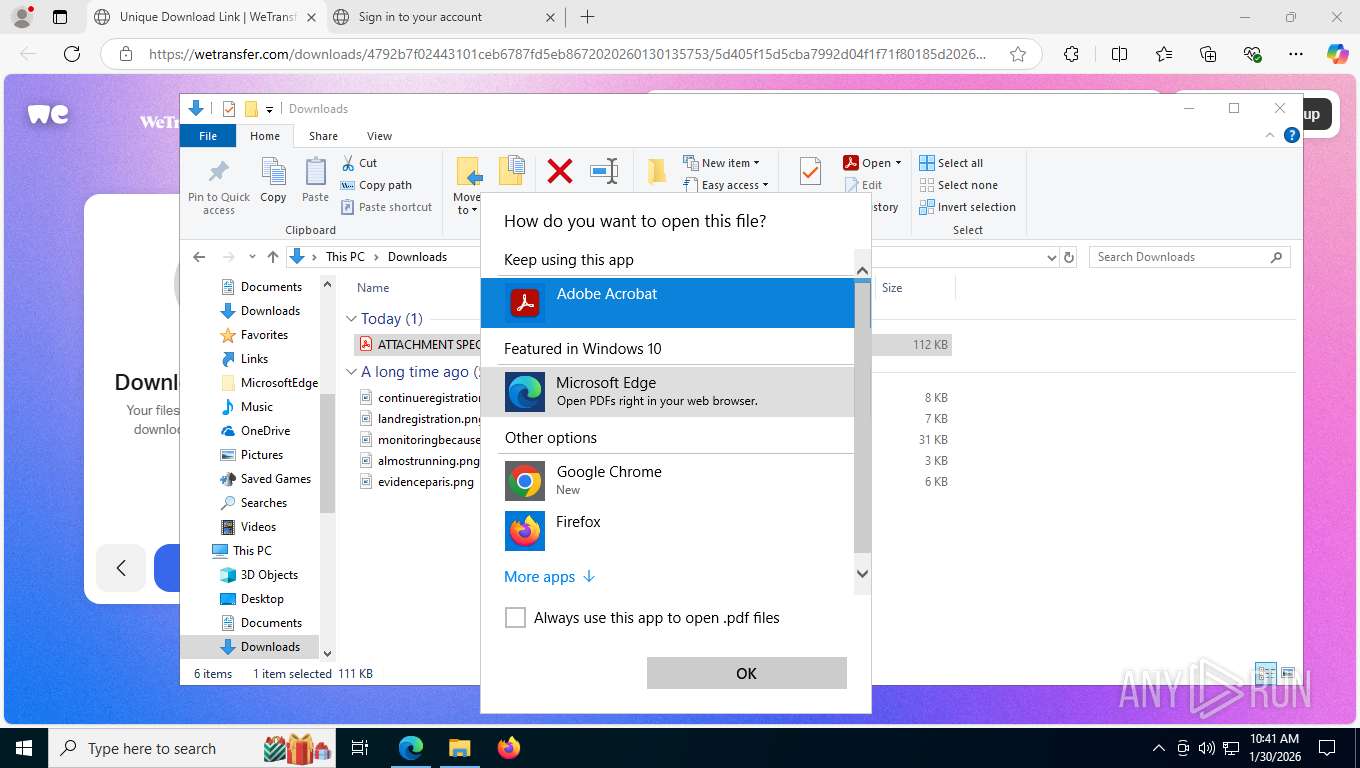Click Select none in the ribbon
The height and width of the screenshot is (768, 1360).
coord(958,185)
